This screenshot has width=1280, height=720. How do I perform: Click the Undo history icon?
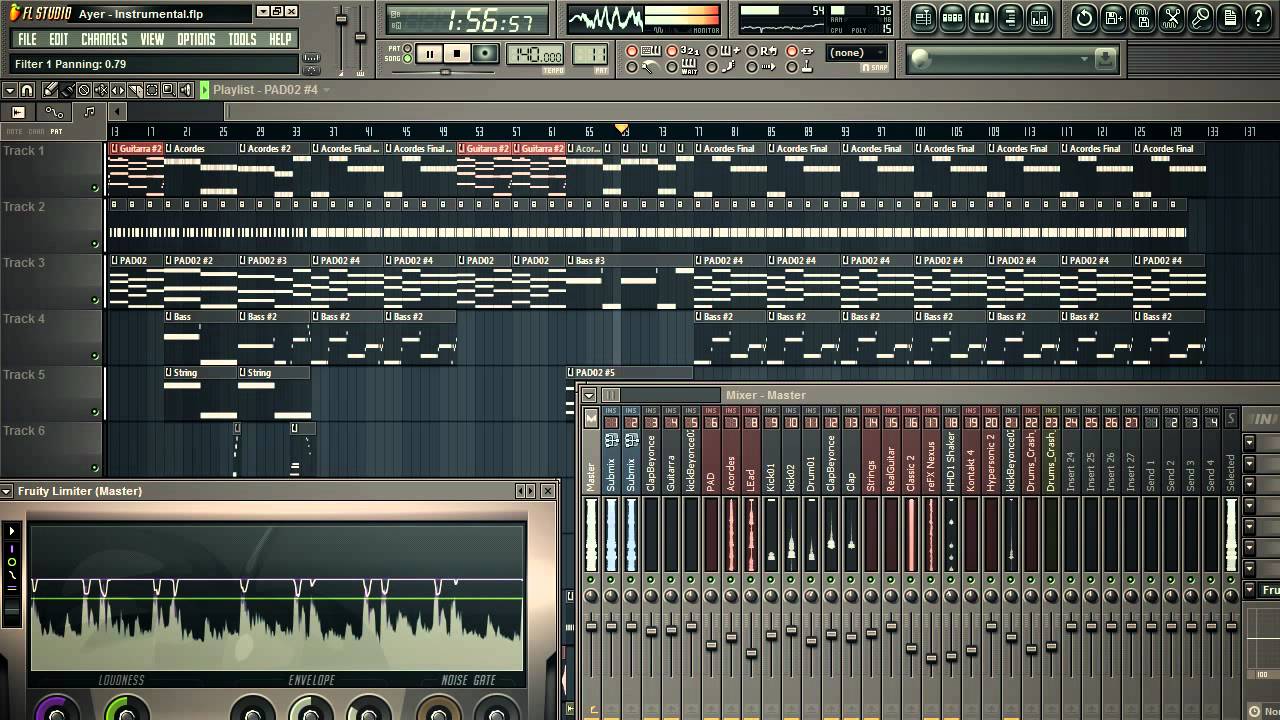(x=1084, y=17)
